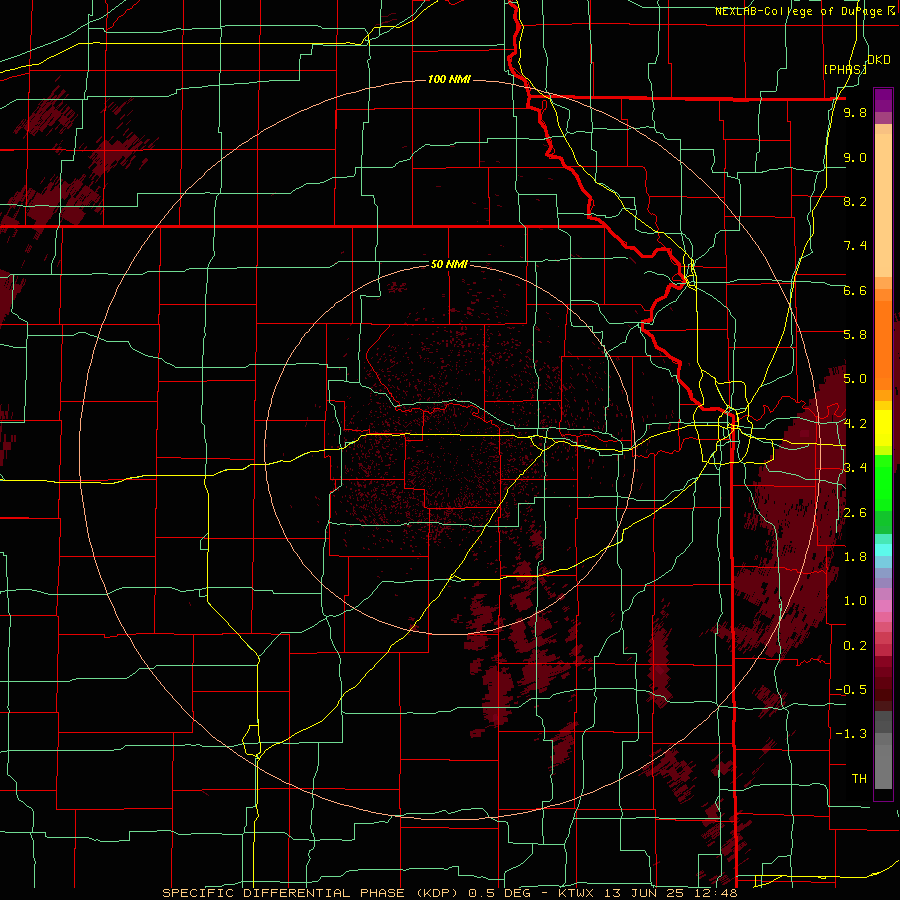Click the 50 NMI range ring label

449,264
